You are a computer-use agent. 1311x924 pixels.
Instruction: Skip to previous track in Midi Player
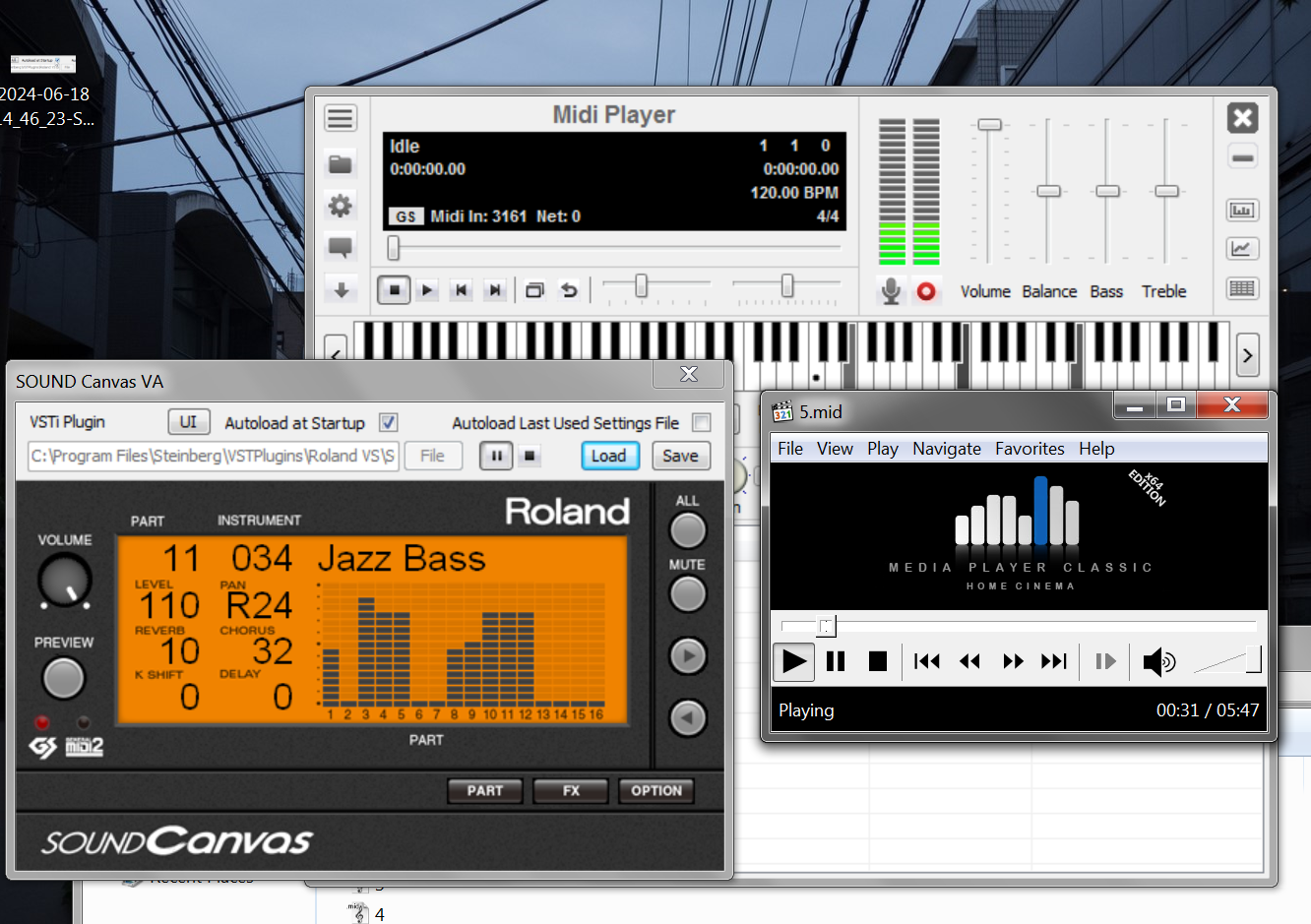tap(462, 290)
